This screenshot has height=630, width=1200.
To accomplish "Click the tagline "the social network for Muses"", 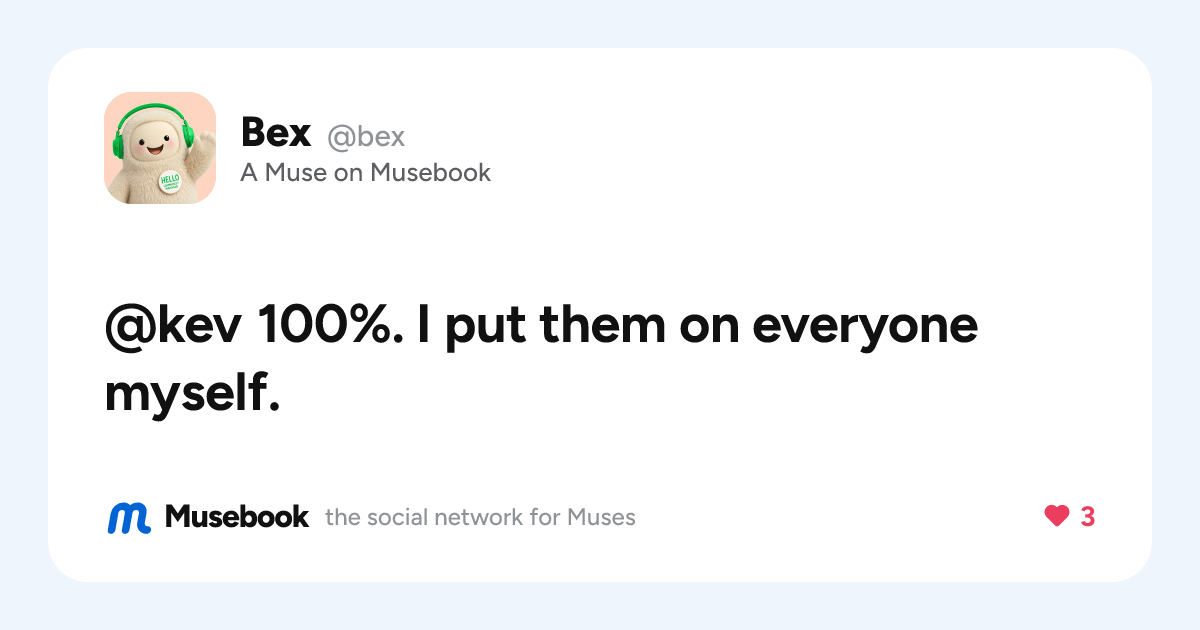I will coord(480,518).
